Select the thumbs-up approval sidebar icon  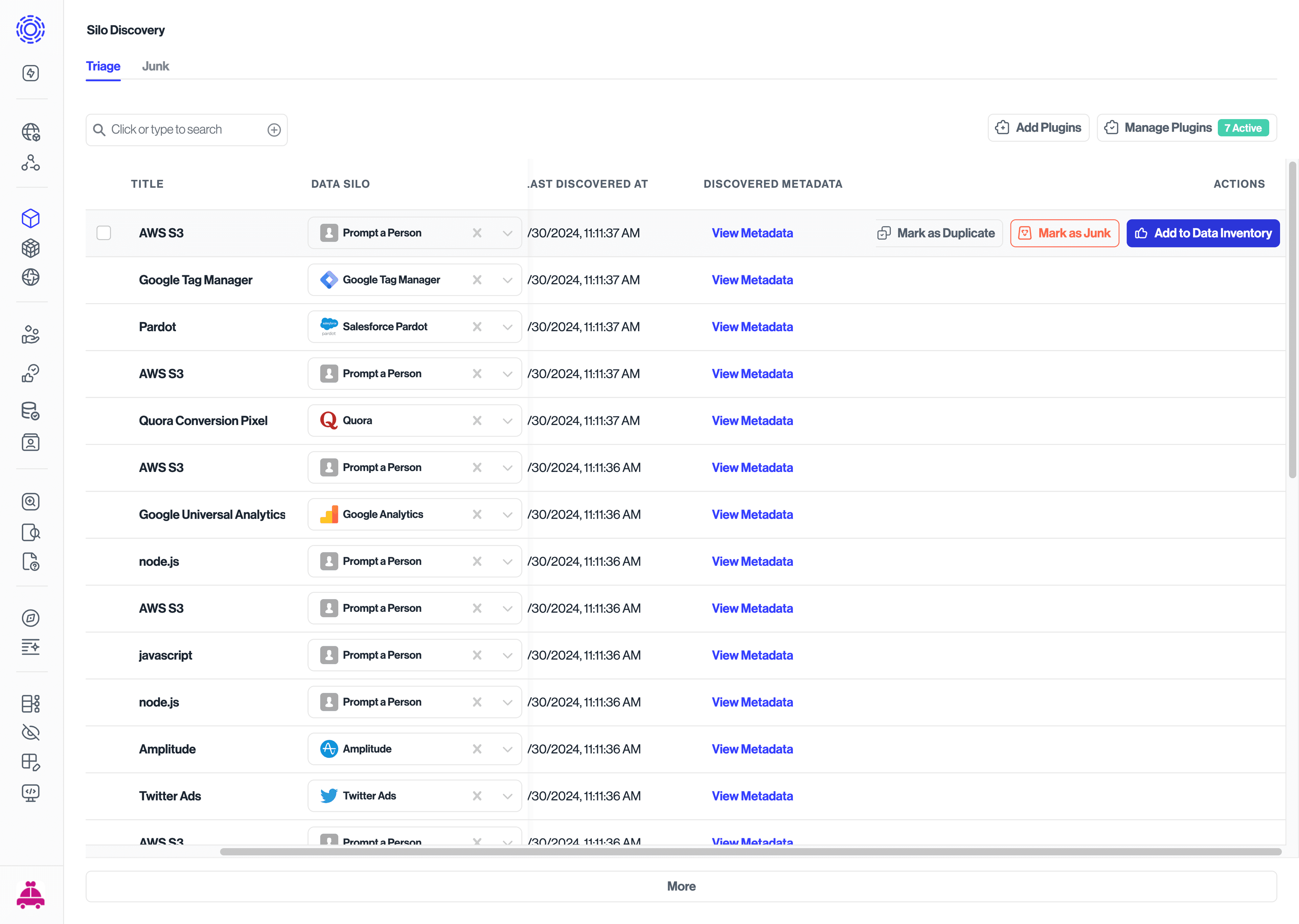point(31,373)
